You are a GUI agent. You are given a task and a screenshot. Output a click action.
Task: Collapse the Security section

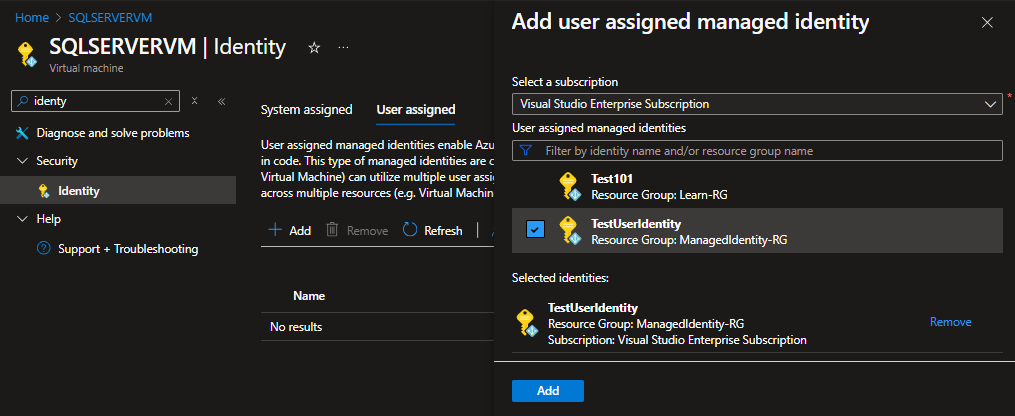coord(22,160)
